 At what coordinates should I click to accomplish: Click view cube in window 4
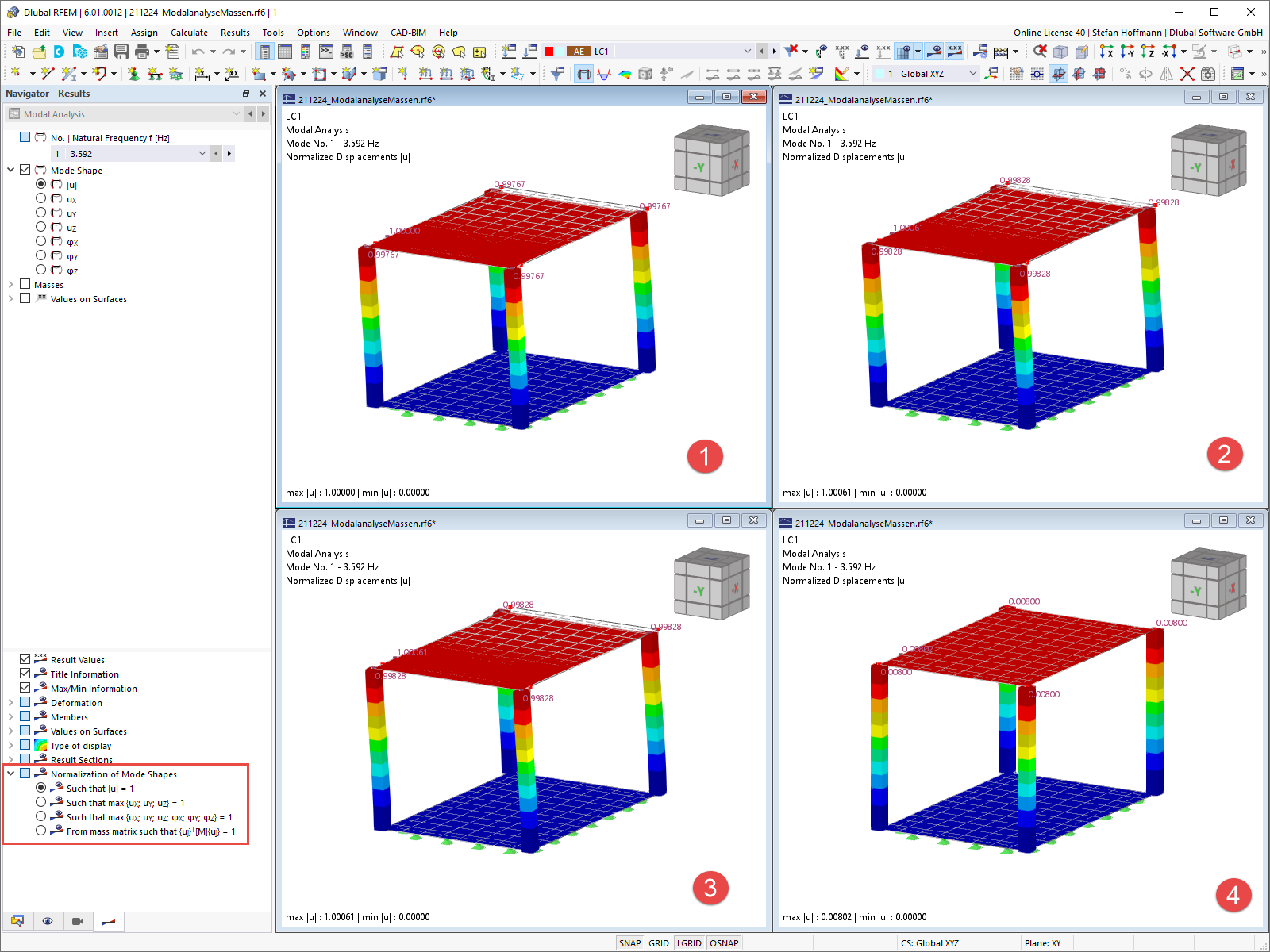tap(1208, 584)
